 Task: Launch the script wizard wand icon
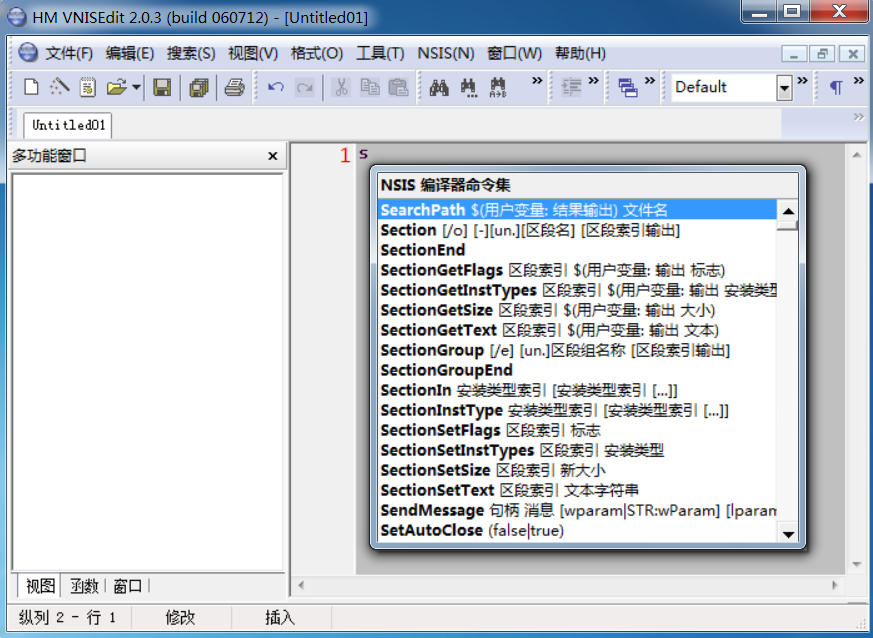pos(60,87)
